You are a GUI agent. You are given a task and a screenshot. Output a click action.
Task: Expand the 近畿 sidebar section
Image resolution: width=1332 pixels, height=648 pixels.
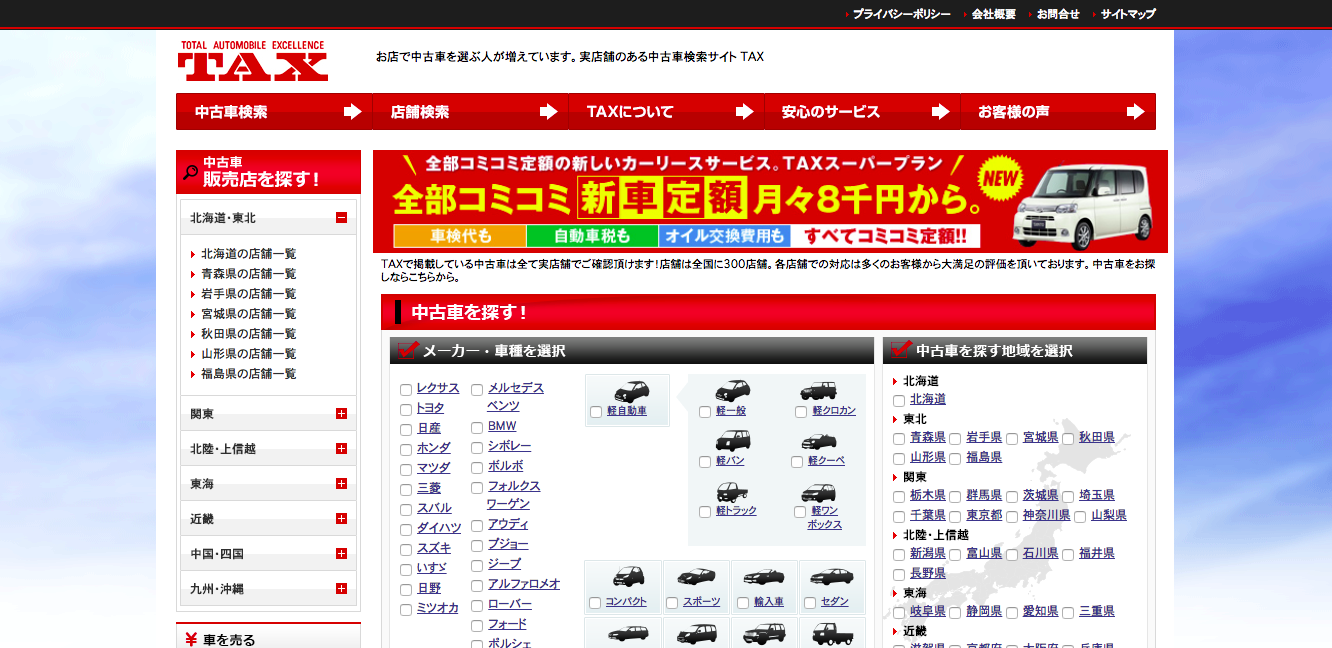(x=341, y=519)
